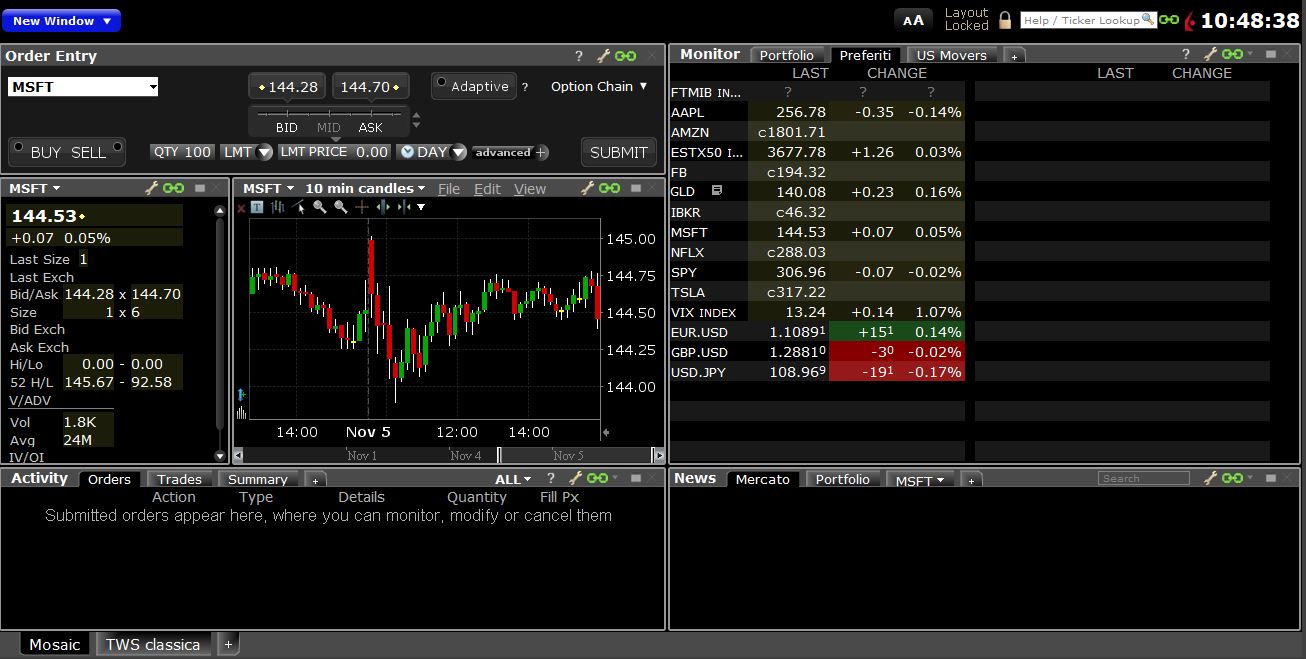Switch to US Movers tab
1306x659 pixels.
tap(951, 55)
